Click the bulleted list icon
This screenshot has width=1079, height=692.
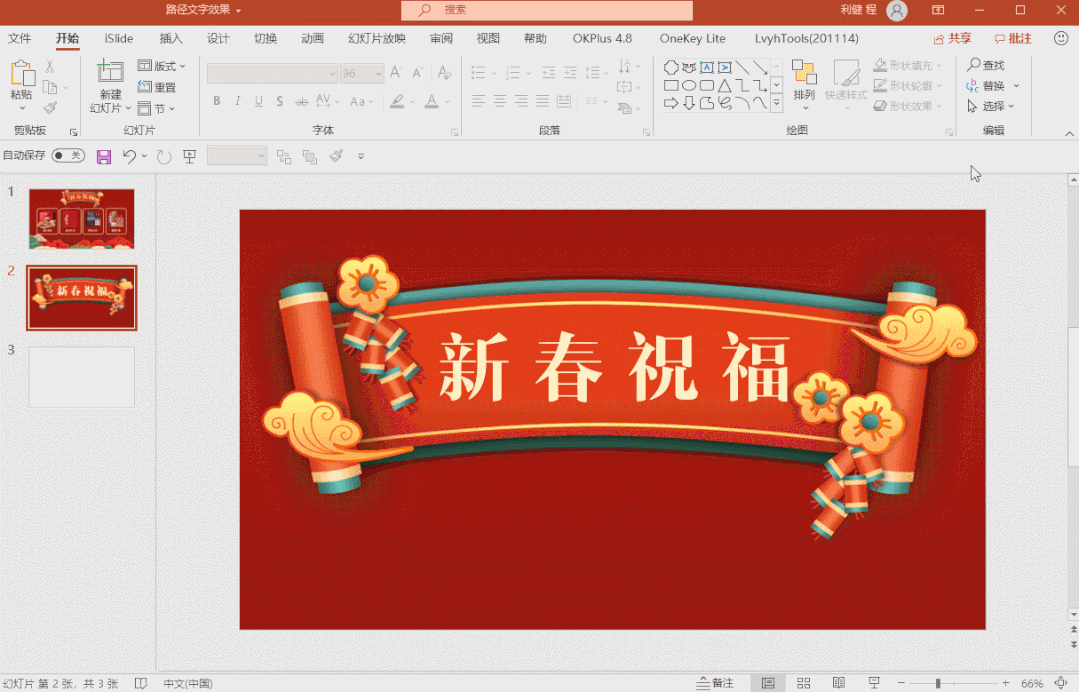(x=478, y=72)
